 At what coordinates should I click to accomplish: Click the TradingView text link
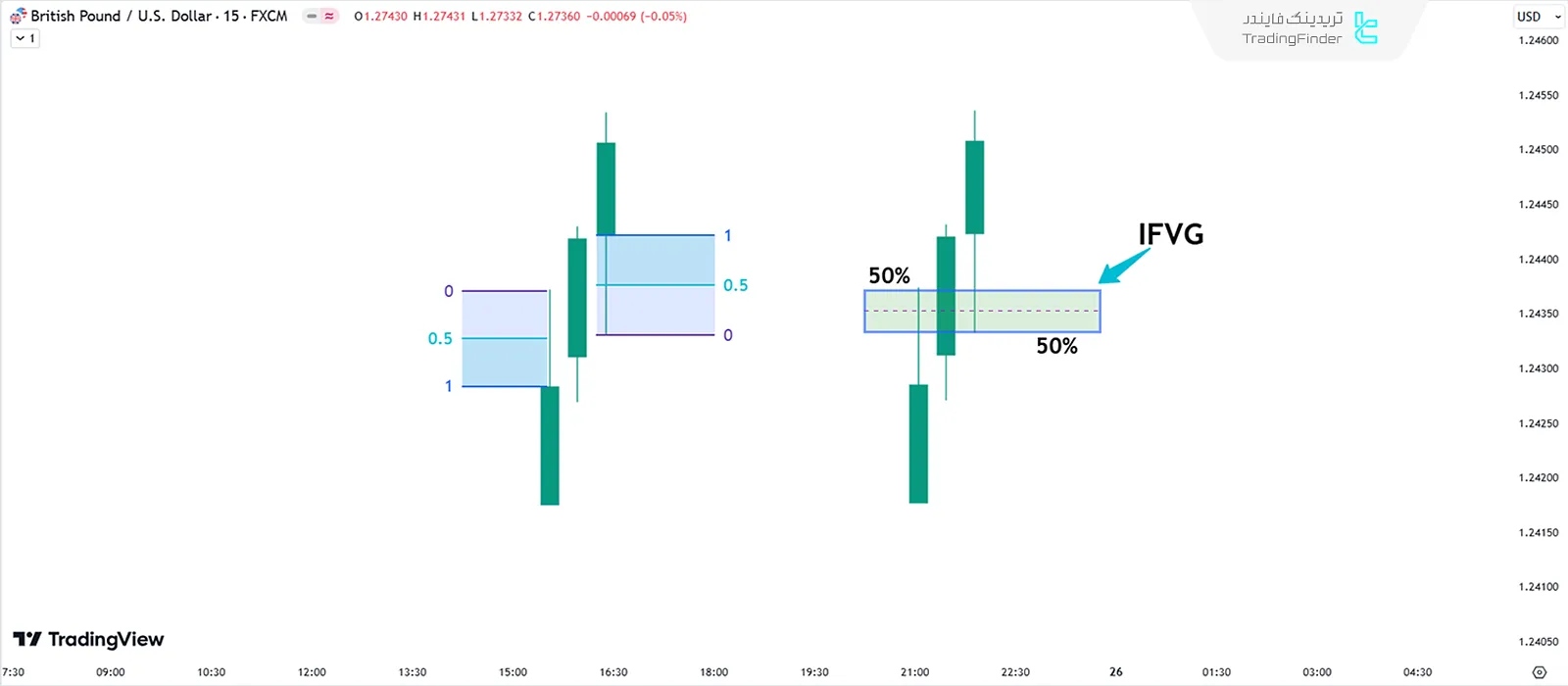(108, 639)
